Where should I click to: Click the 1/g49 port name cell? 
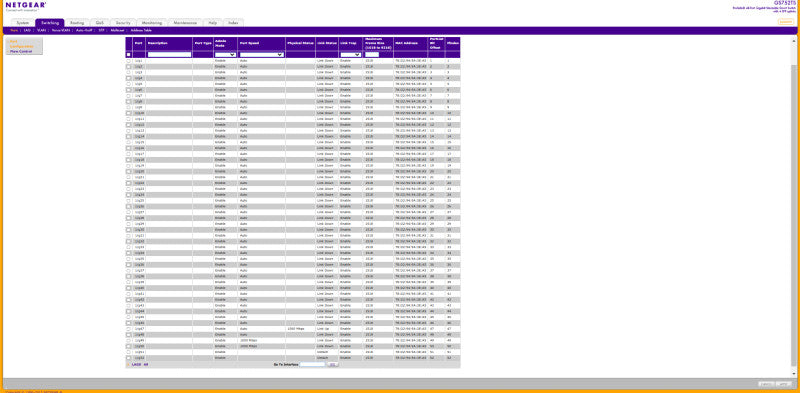click(139, 340)
